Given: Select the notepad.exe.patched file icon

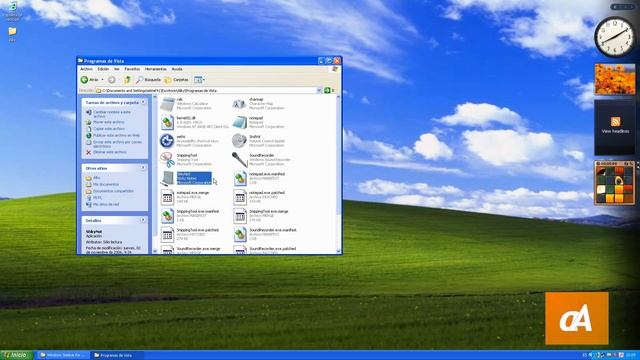Looking at the screenshot, I should coord(240,197).
